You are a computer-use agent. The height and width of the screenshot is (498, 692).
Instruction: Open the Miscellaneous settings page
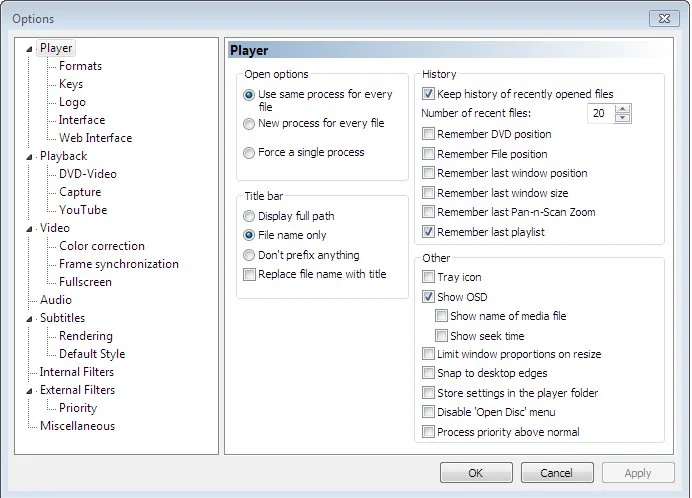(x=77, y=426)
